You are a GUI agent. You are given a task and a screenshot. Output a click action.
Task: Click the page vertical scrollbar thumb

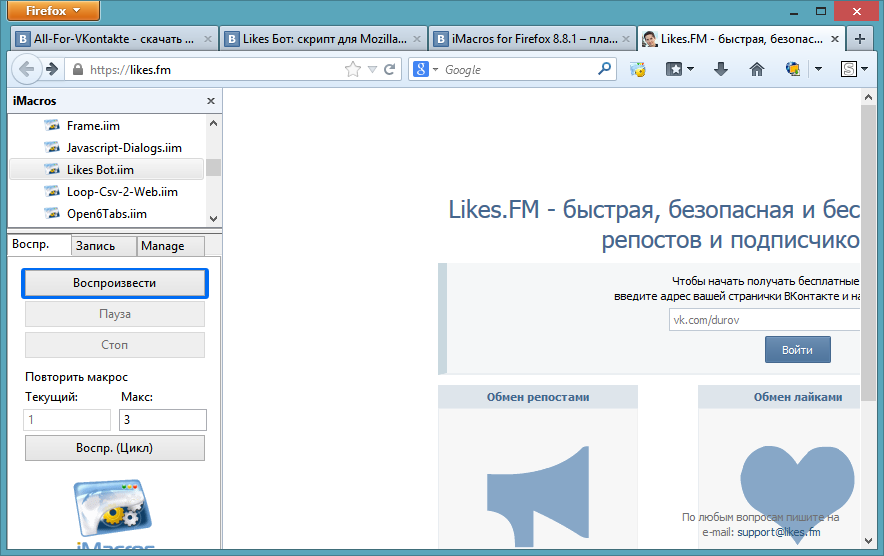[x=868, y=251]
